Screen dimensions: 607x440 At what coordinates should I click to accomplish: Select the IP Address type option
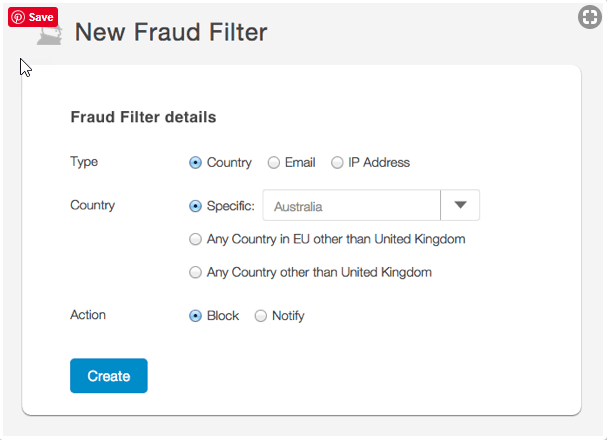tap(337, 163)
